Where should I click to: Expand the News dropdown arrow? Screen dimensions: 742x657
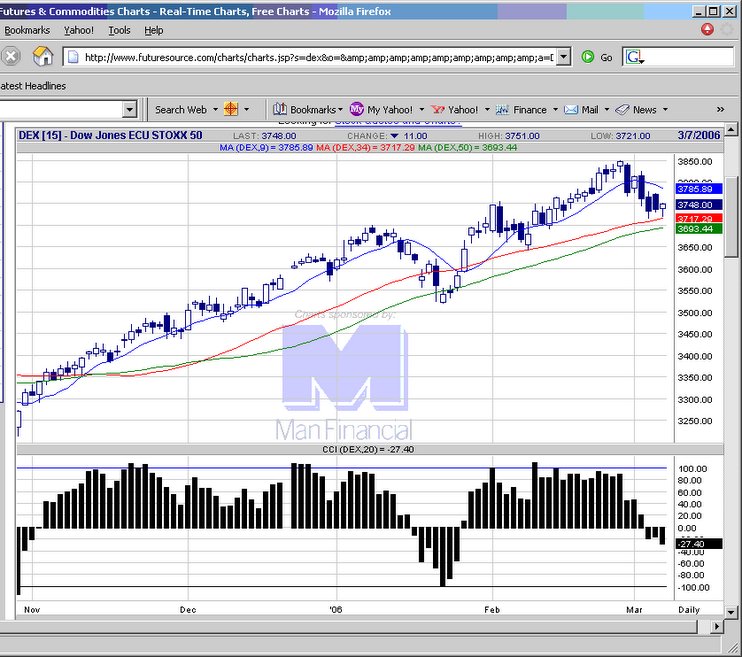click(x=665, y=110)
